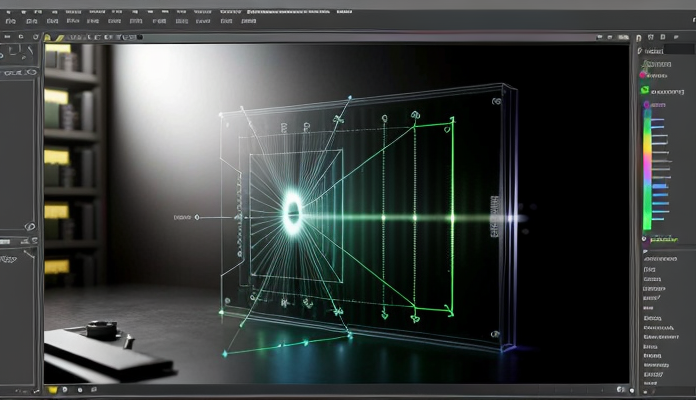Select the glowing ring in the viewport
The height and width of the screenshot is (400, 696).
[293, 211]
